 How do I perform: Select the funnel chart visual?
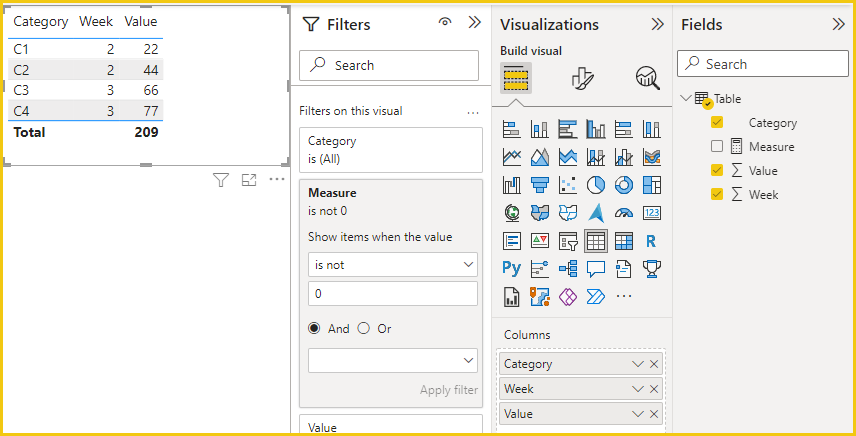pyautogui.click(x=539, y=185)
